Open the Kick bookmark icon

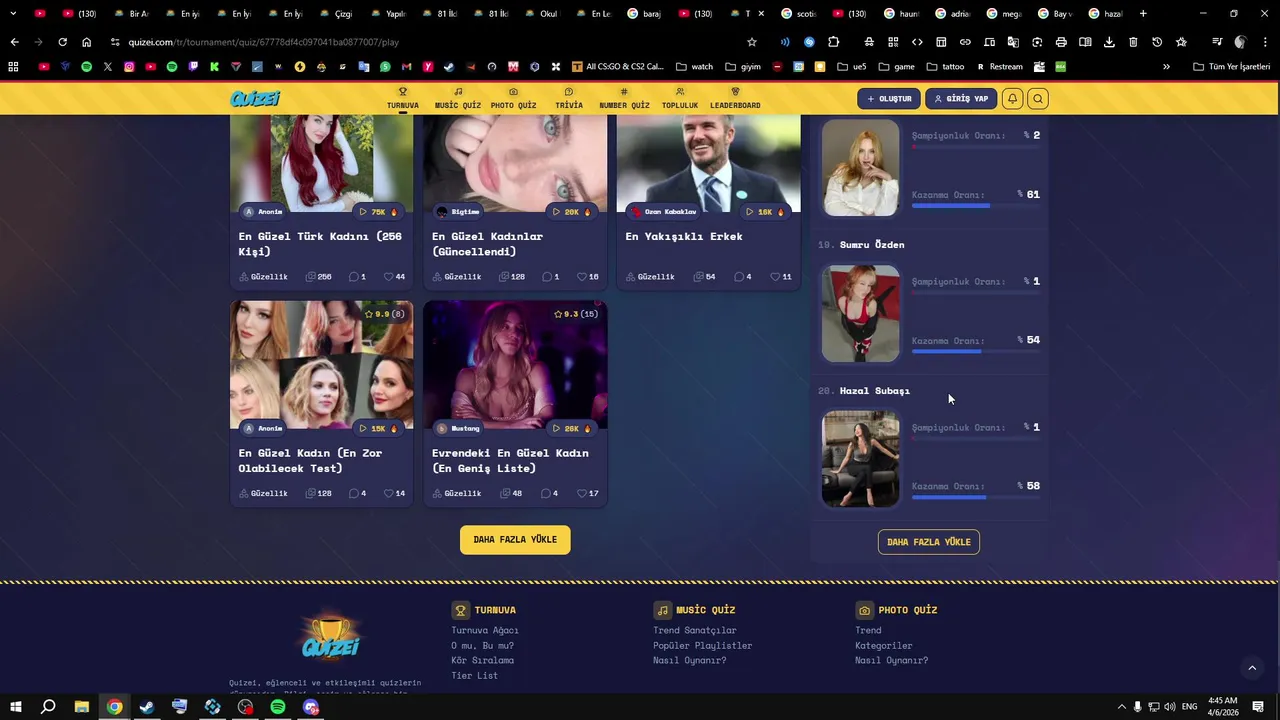[215, 67]
